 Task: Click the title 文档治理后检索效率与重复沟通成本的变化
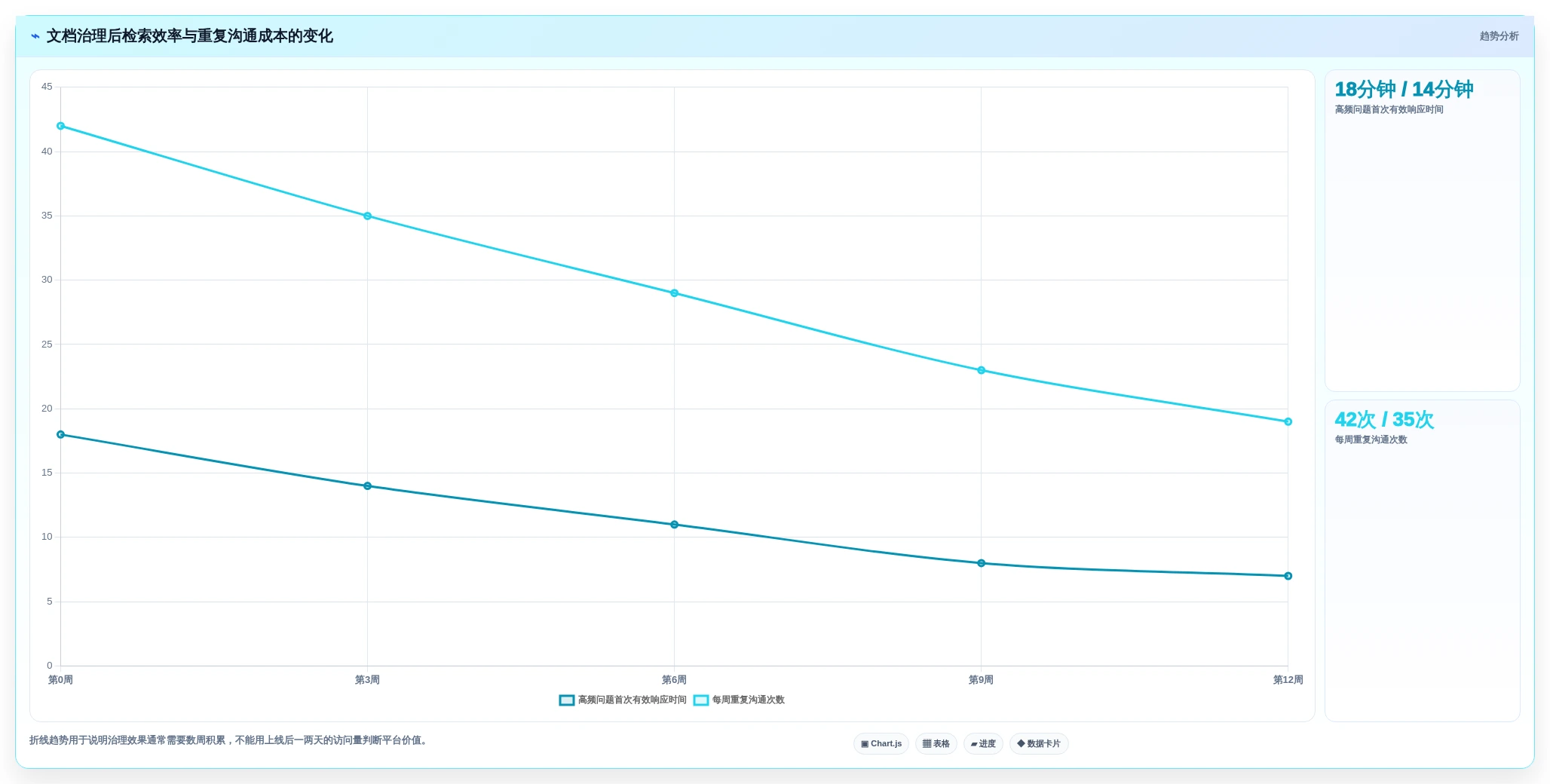coord(190,36)
